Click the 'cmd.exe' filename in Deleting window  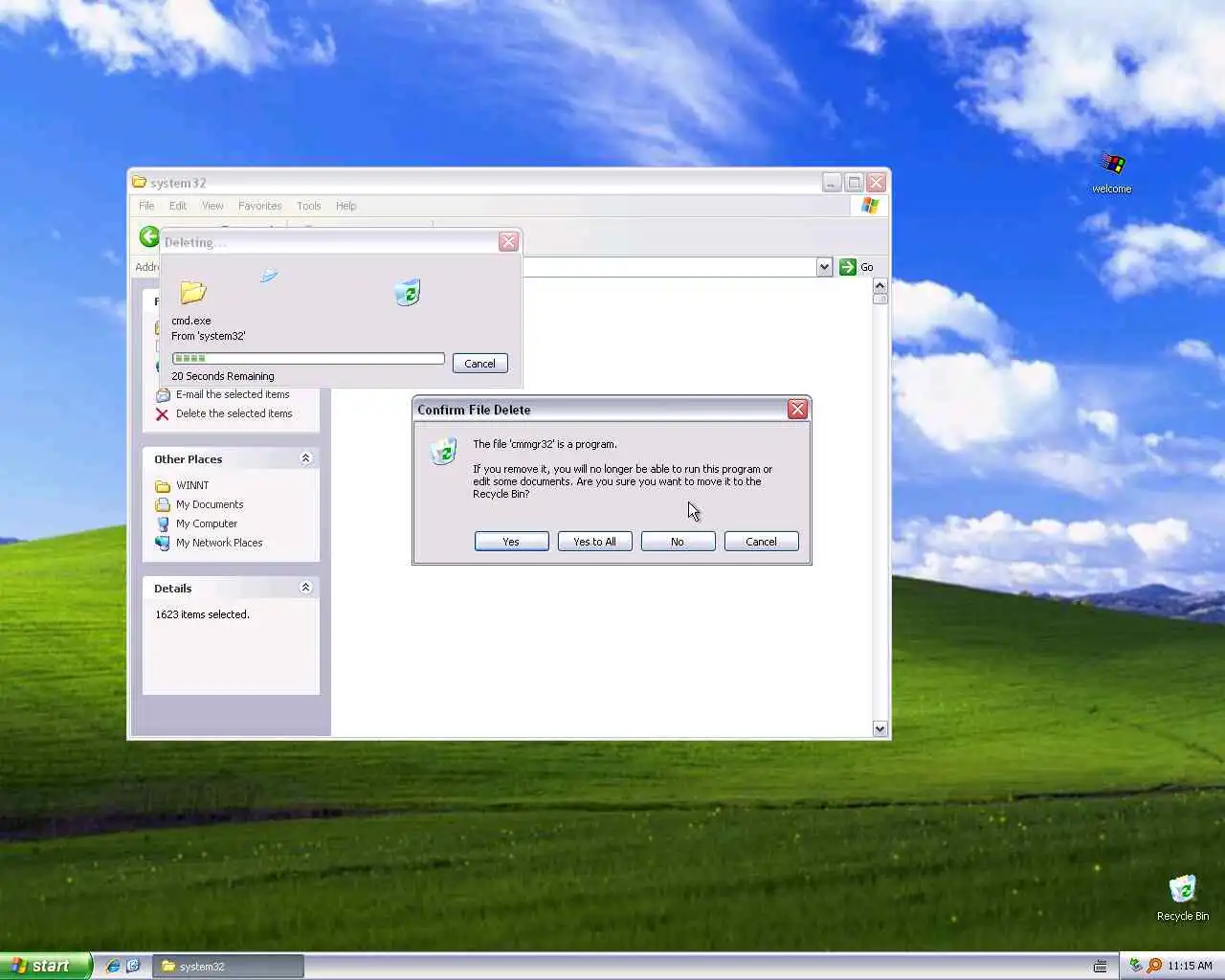(191, 321)
